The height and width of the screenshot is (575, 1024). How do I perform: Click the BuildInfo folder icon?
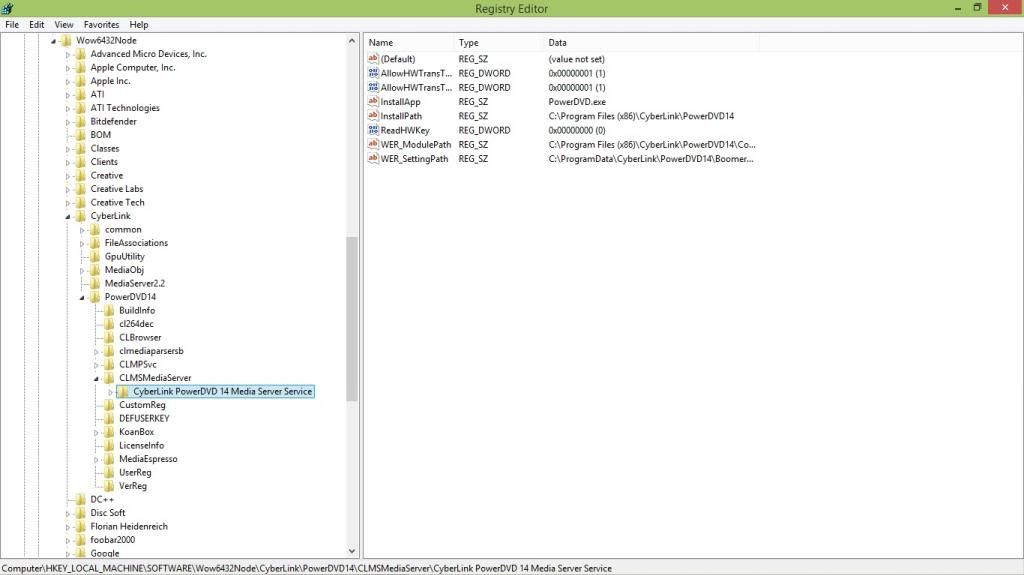pyautogui.click(x=109, y=310)
